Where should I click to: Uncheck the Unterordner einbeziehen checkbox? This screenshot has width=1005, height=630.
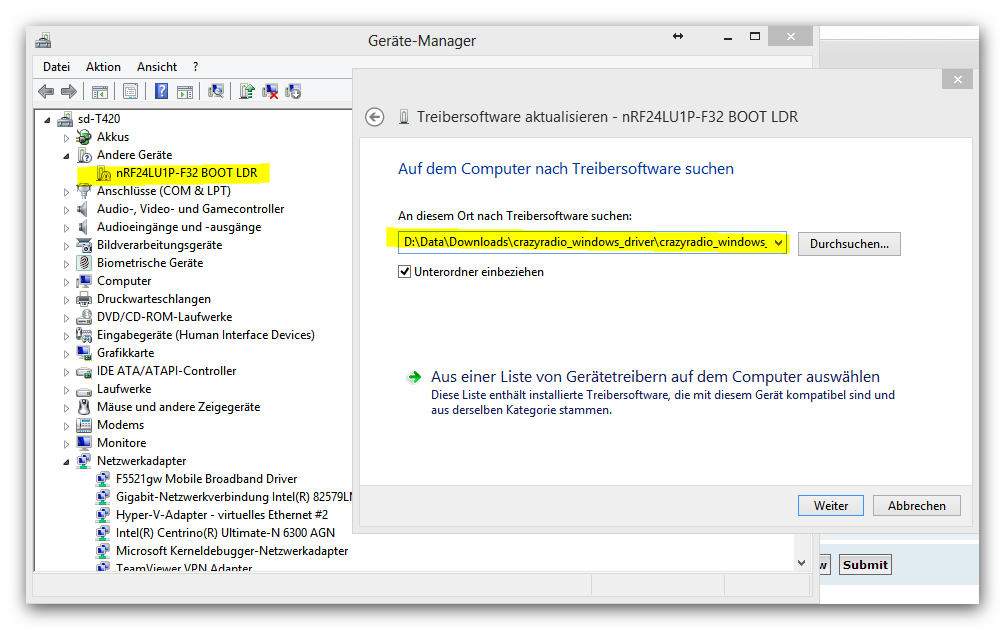(x=405, y=272)
